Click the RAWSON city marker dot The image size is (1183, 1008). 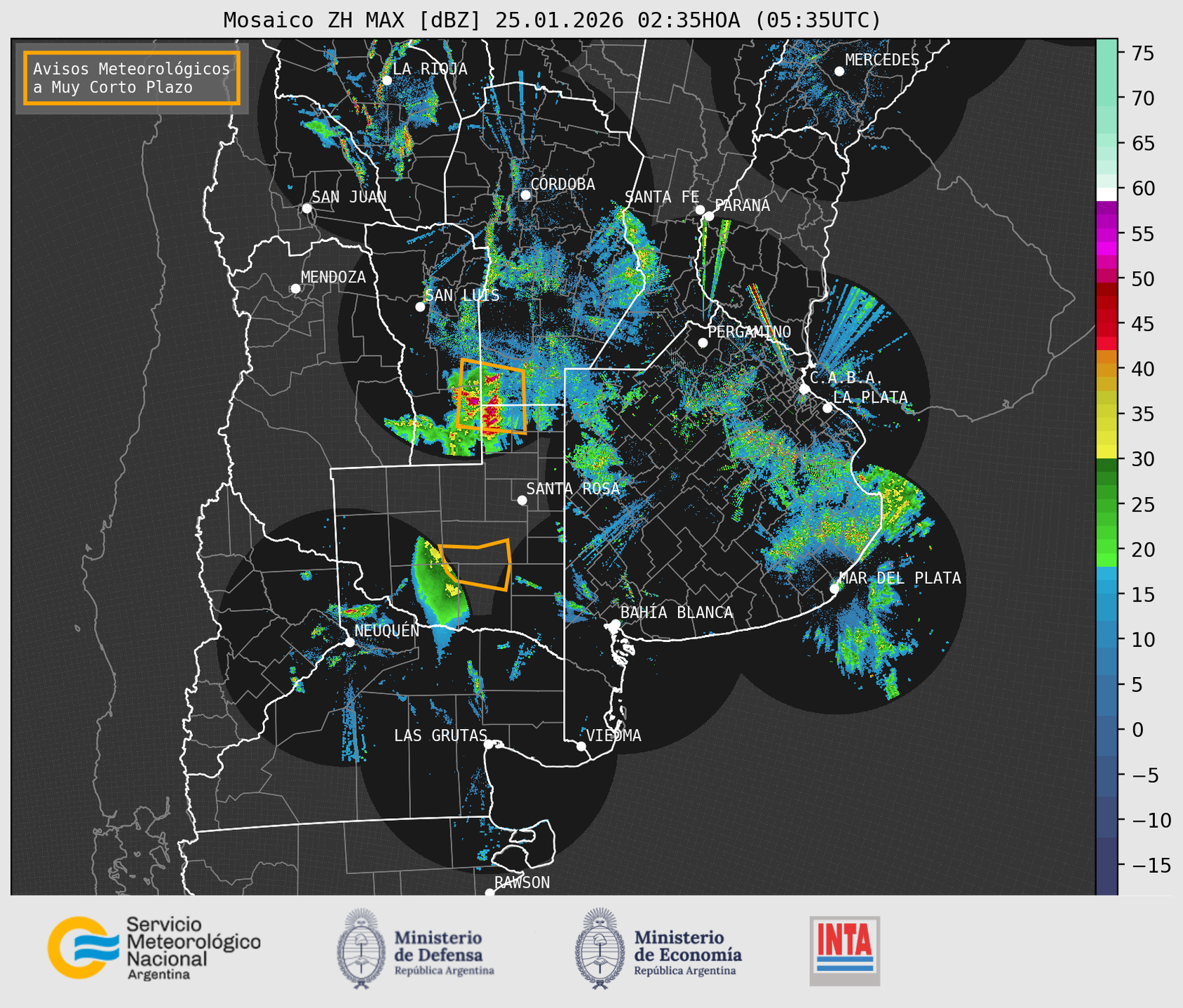(489, 893)
